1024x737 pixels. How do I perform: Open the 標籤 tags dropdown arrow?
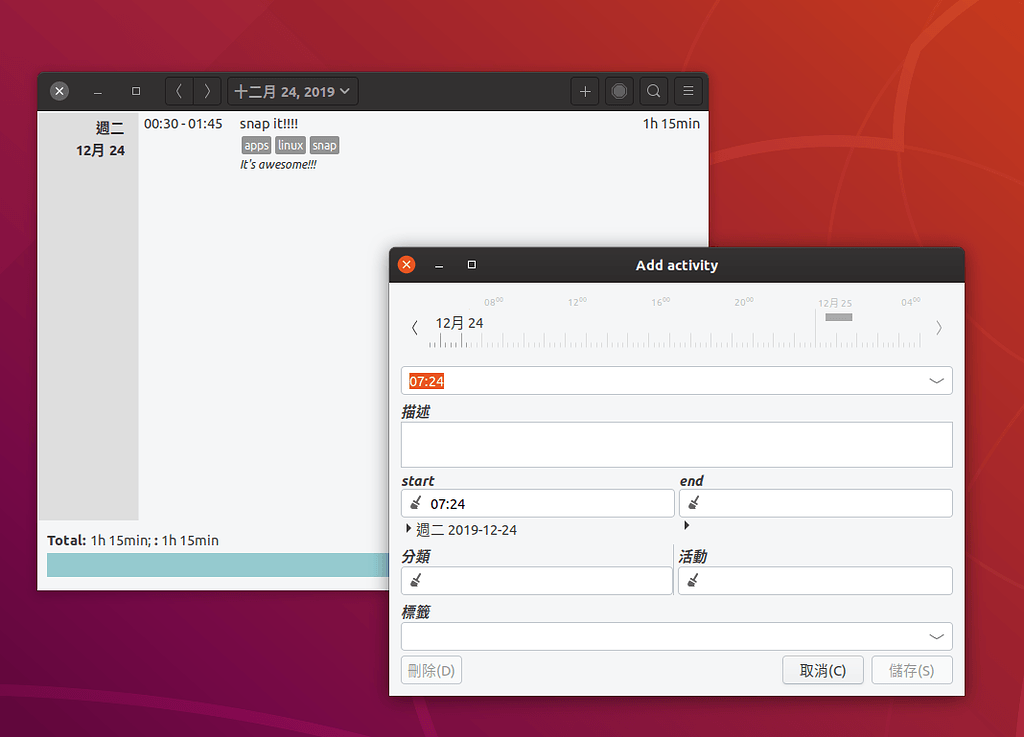[x=936, y=637]
